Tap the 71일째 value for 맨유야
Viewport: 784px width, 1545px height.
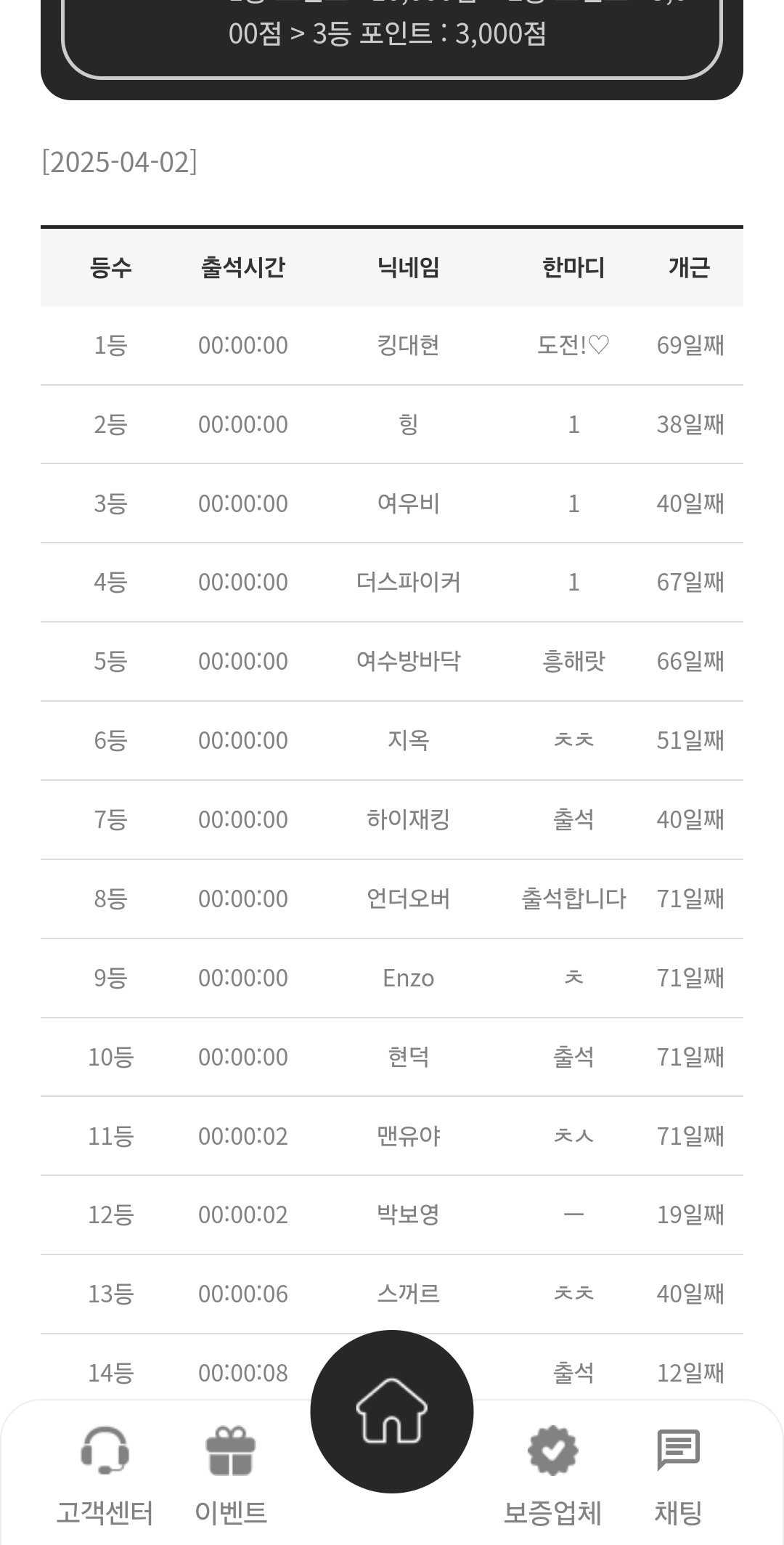click(690, 1136)
